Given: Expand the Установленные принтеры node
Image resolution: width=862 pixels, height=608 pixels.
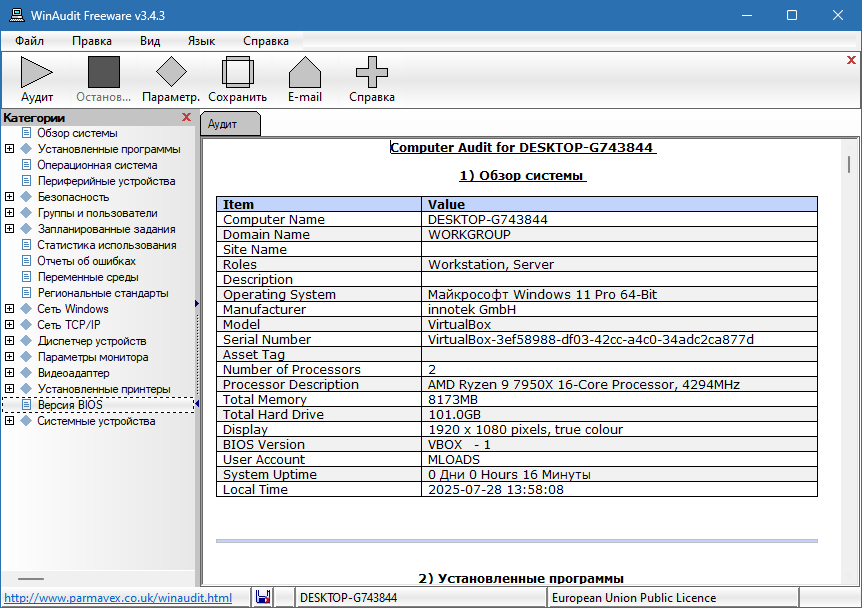Looking at the screenshot, I should pyautogui.click(x=9, y=388).
